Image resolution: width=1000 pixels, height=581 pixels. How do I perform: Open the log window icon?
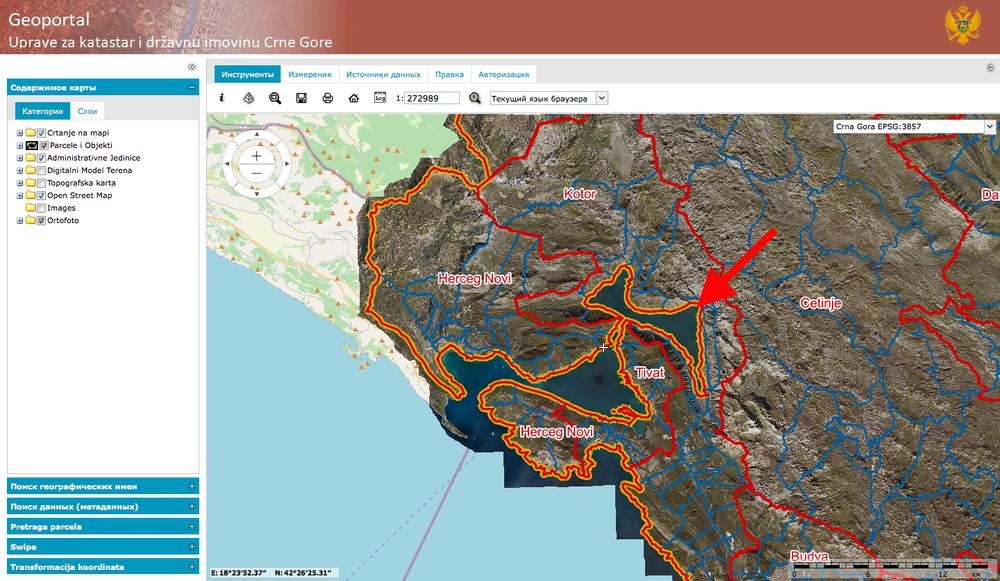coord(379,98)
